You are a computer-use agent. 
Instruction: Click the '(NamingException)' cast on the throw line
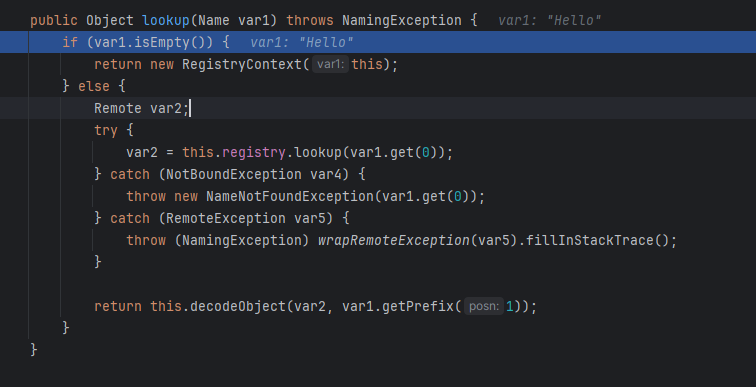click(242, 240)
